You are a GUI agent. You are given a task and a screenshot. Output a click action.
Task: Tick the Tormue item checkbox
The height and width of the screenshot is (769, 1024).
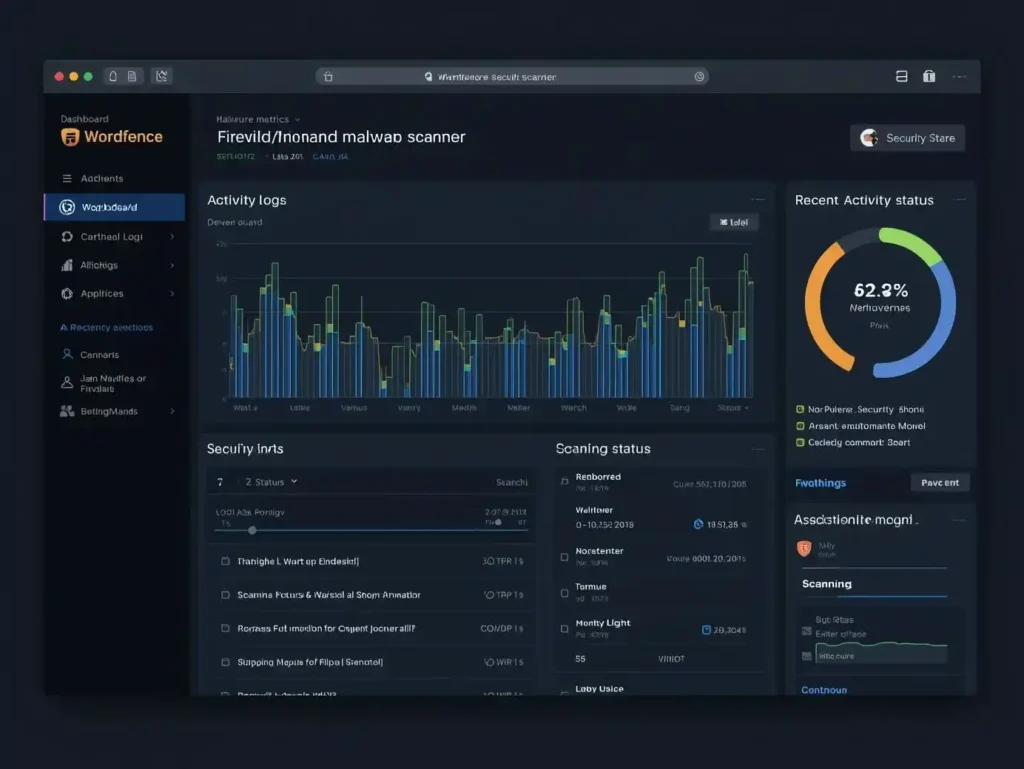click(563, 591)
